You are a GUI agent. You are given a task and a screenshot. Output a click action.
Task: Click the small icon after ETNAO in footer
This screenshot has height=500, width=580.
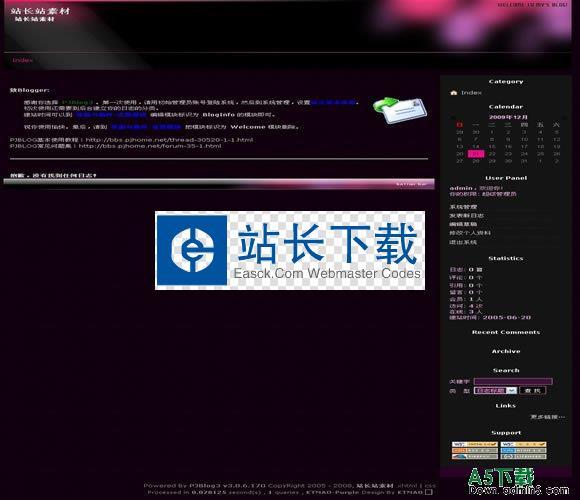click(x=429, y=492)
